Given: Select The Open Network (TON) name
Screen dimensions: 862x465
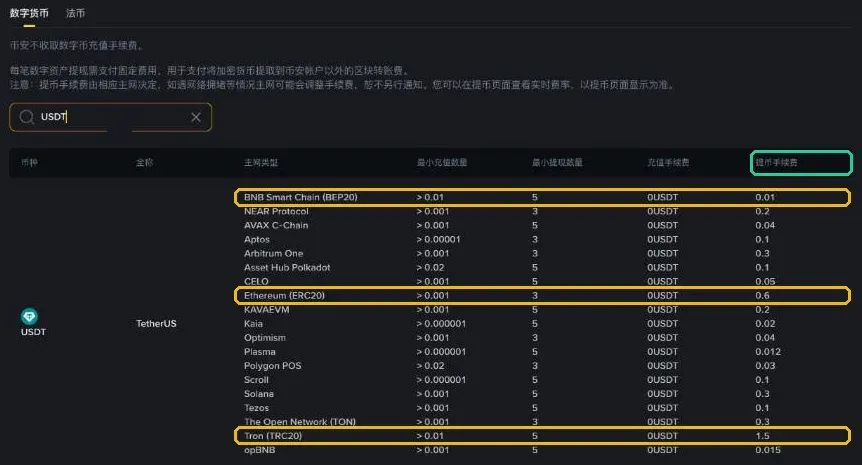Looking at the screenshot, I should pyautogui.click(x=300, y=422).
